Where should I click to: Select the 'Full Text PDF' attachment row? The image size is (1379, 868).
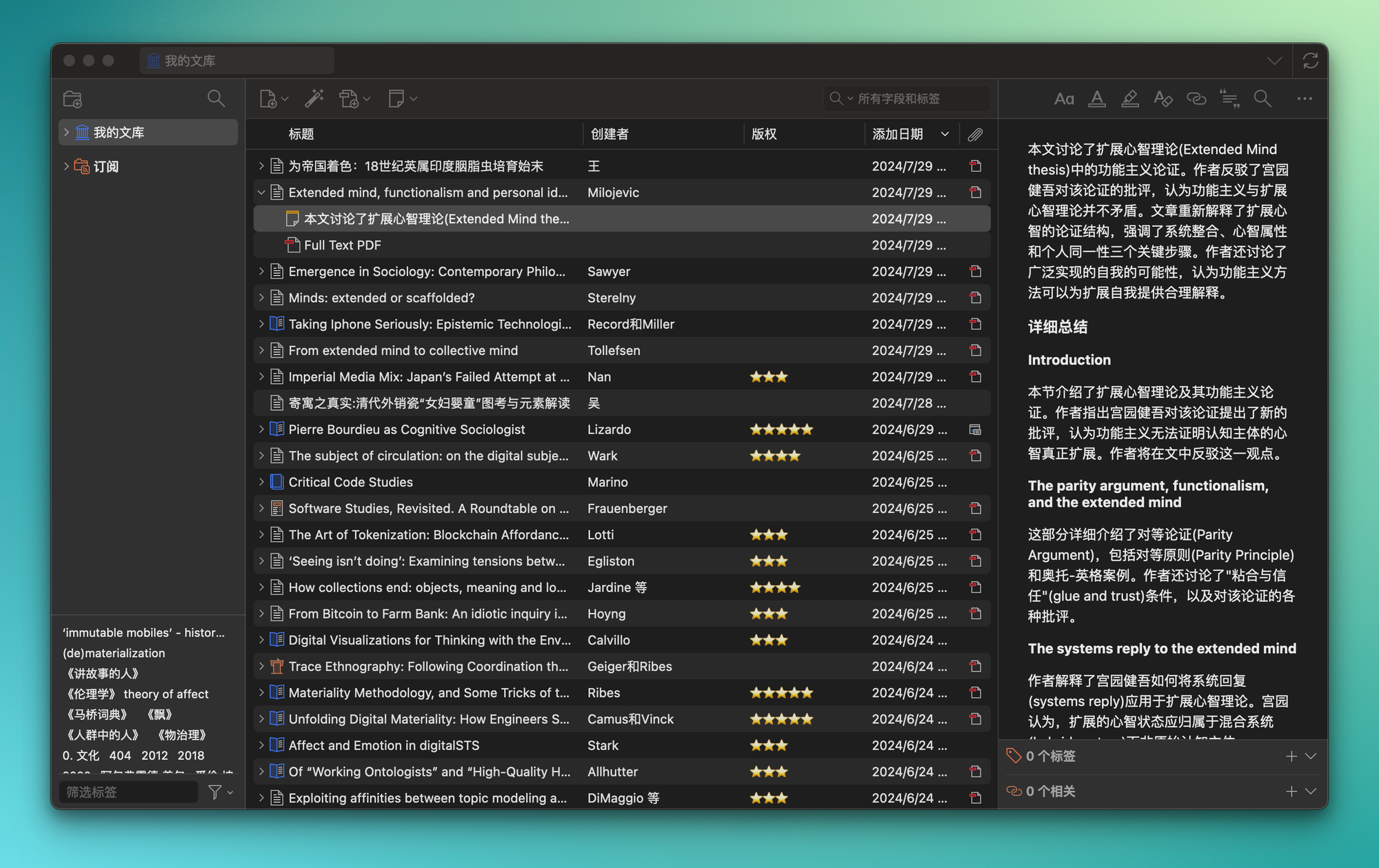[x=622, y=245]
